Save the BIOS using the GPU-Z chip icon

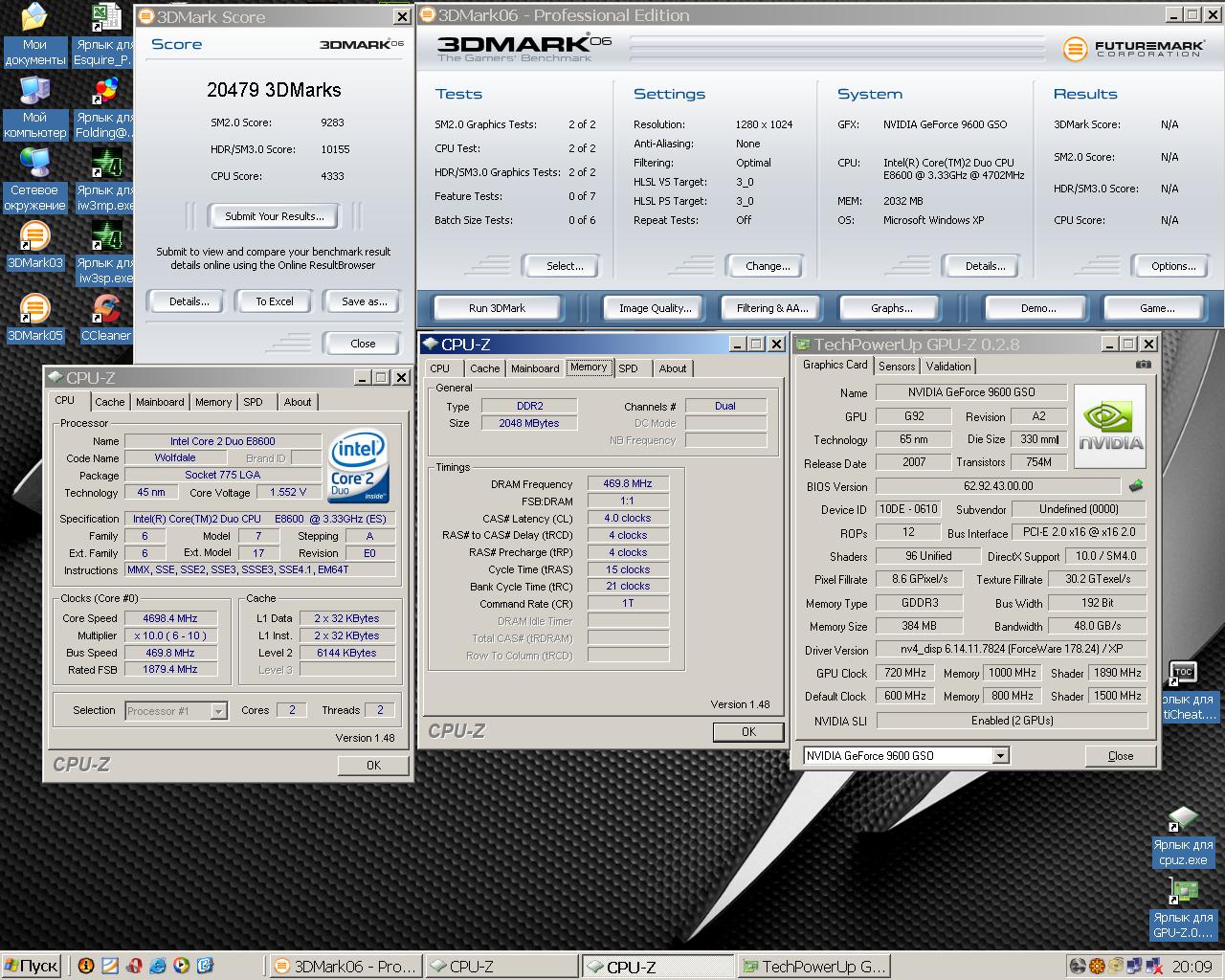pyautogui.click(x=1136, y=486)
